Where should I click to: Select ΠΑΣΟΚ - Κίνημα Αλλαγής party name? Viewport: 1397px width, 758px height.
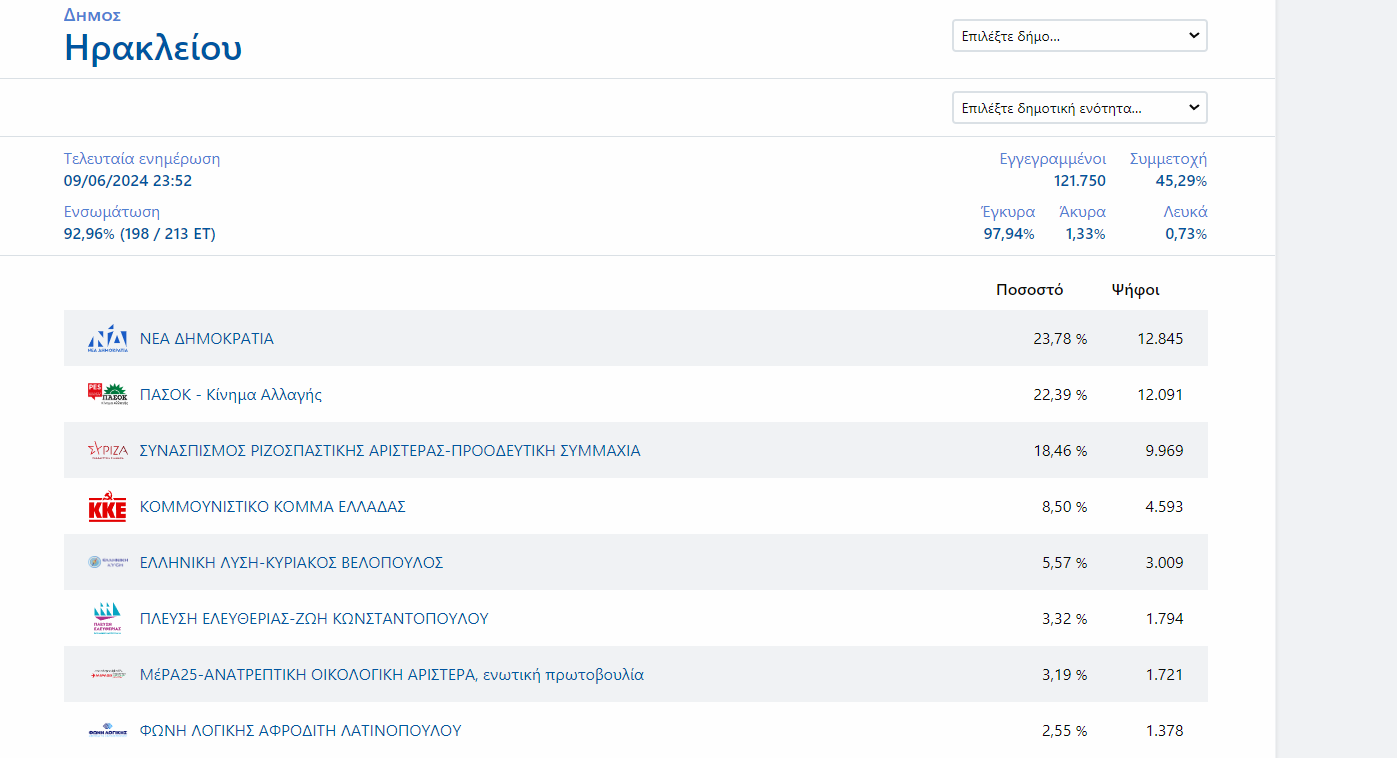tap(231, 395)
